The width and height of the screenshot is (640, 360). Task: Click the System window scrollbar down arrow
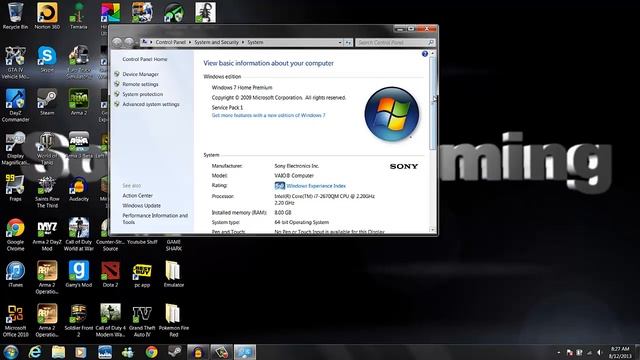pyautogui.click(x=433, y=230)
